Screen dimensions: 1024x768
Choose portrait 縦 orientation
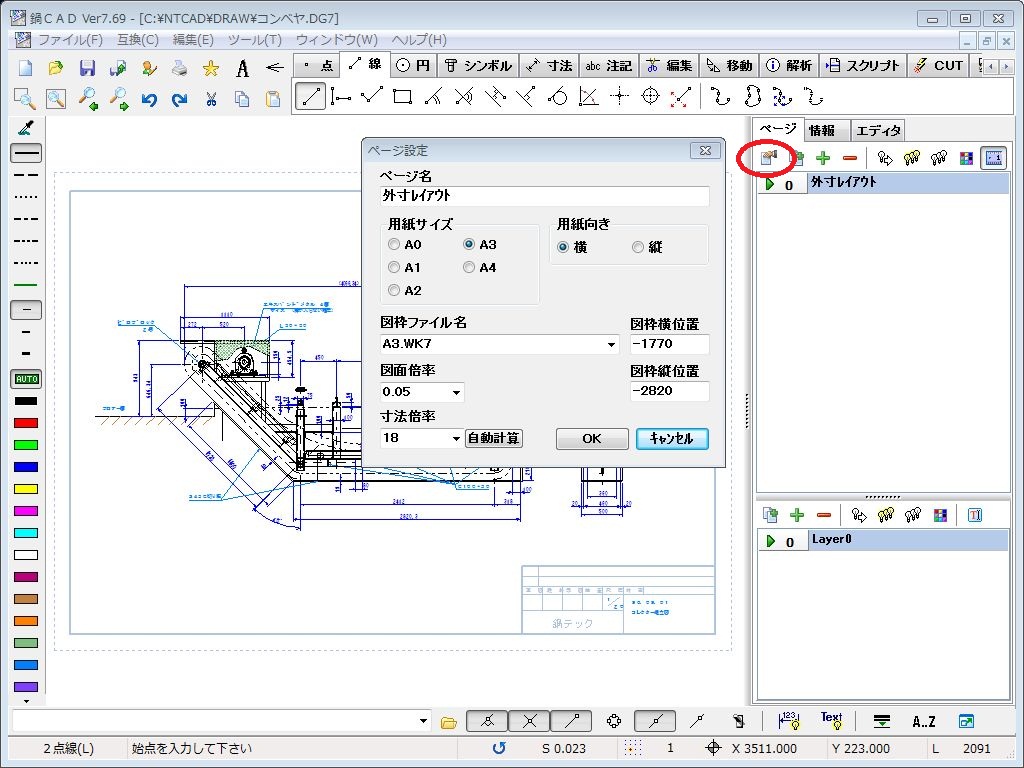(638, 248)
